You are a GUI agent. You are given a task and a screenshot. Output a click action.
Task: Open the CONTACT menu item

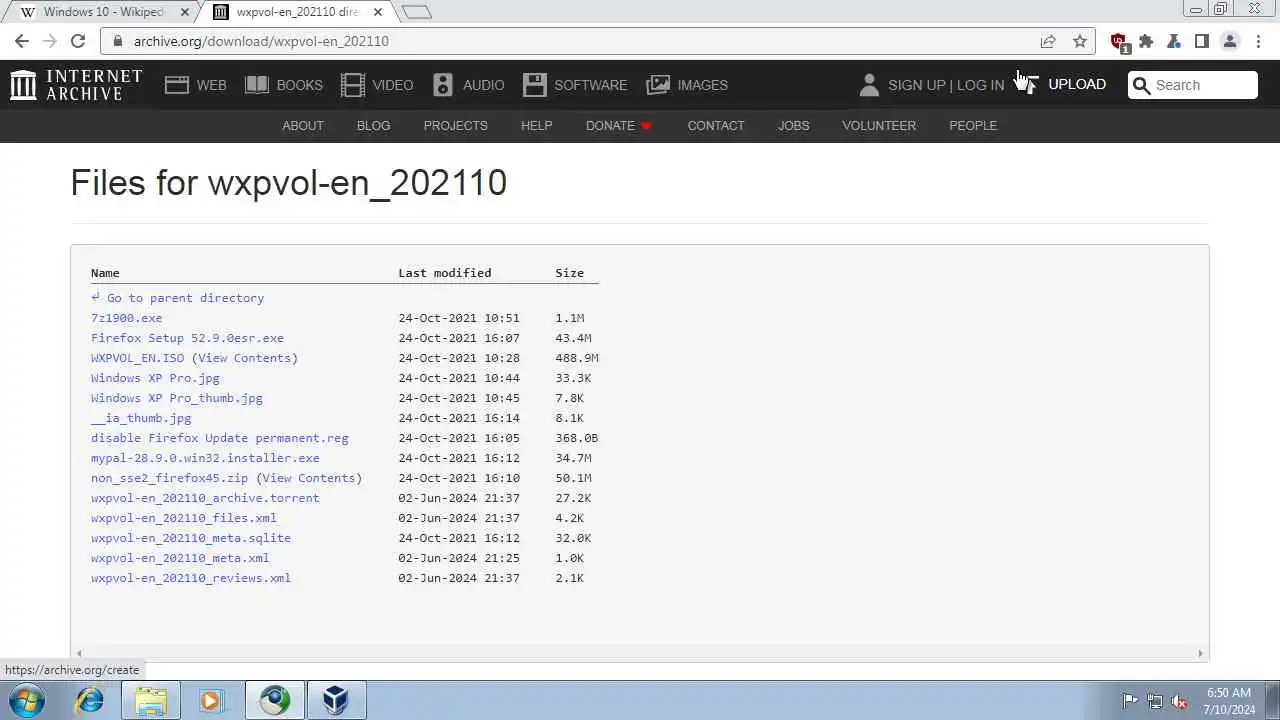716,126
